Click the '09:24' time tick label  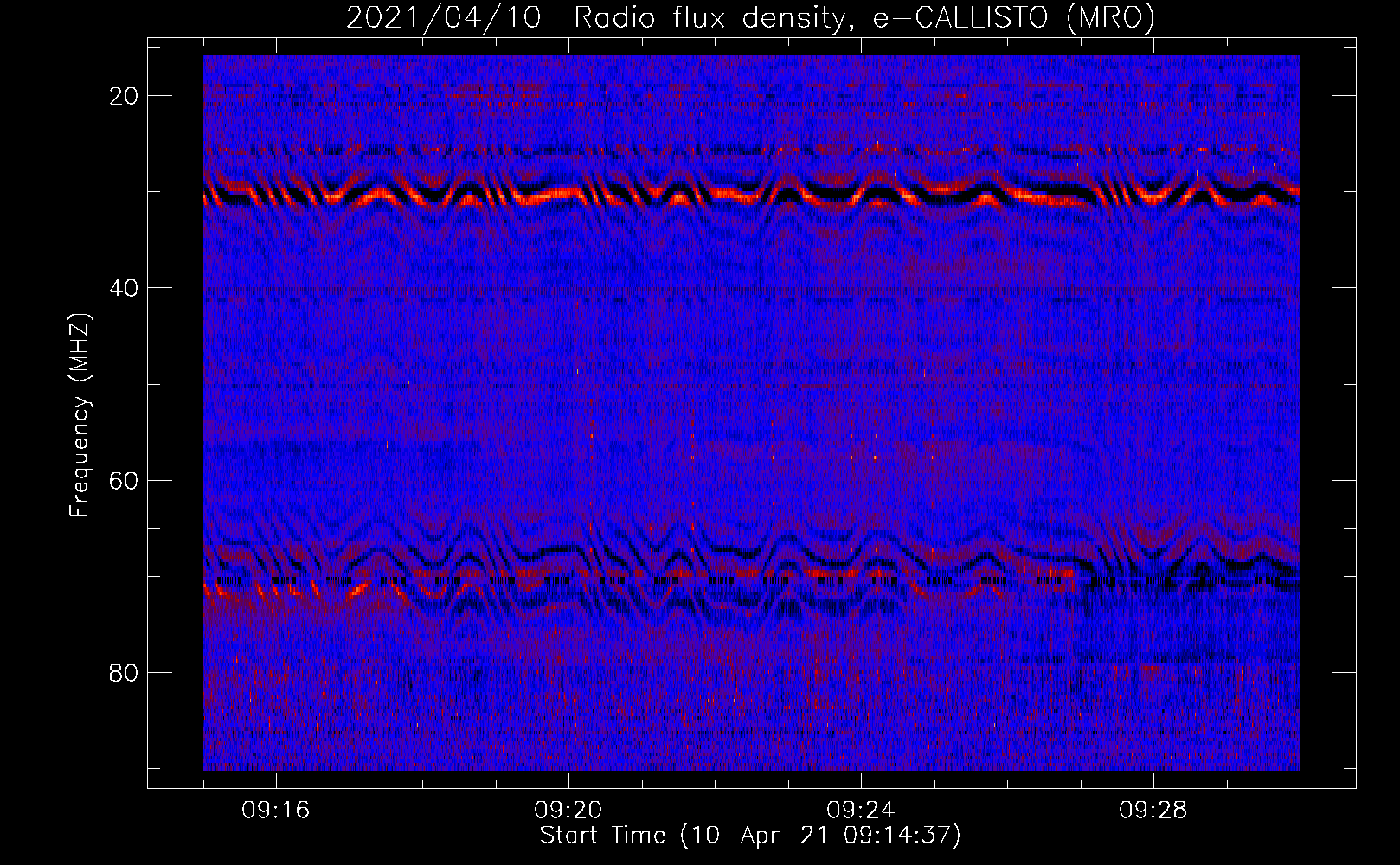(861, 811)
